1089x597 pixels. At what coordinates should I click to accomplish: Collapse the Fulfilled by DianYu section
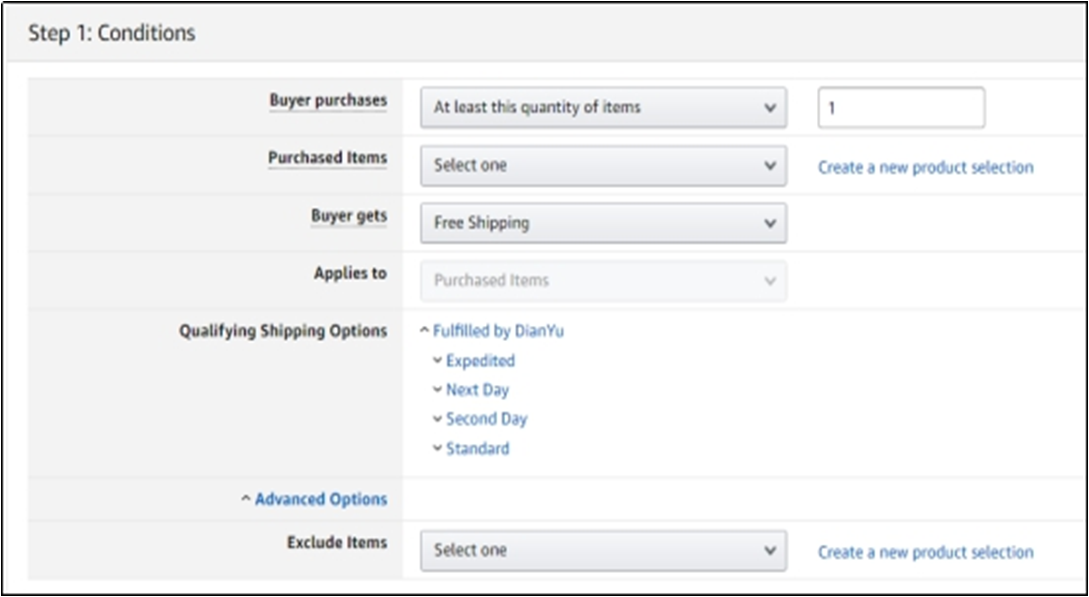497,331
